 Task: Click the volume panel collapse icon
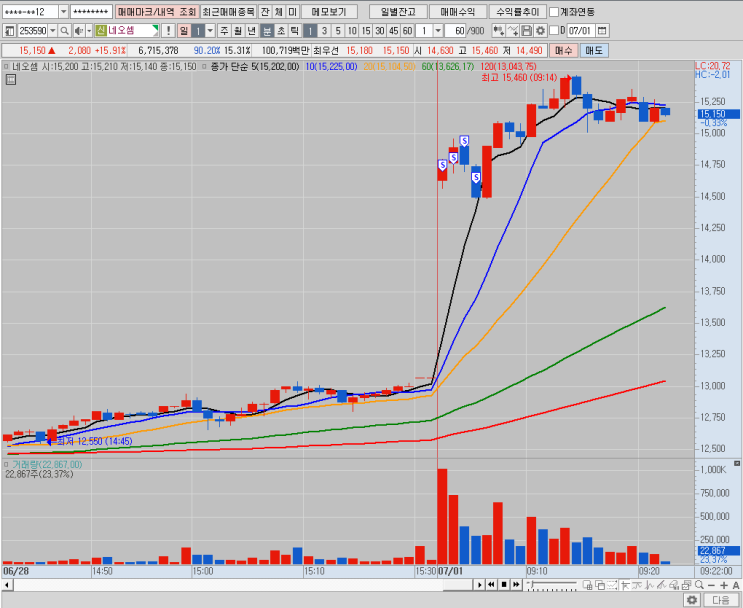(x=737, y=463)
